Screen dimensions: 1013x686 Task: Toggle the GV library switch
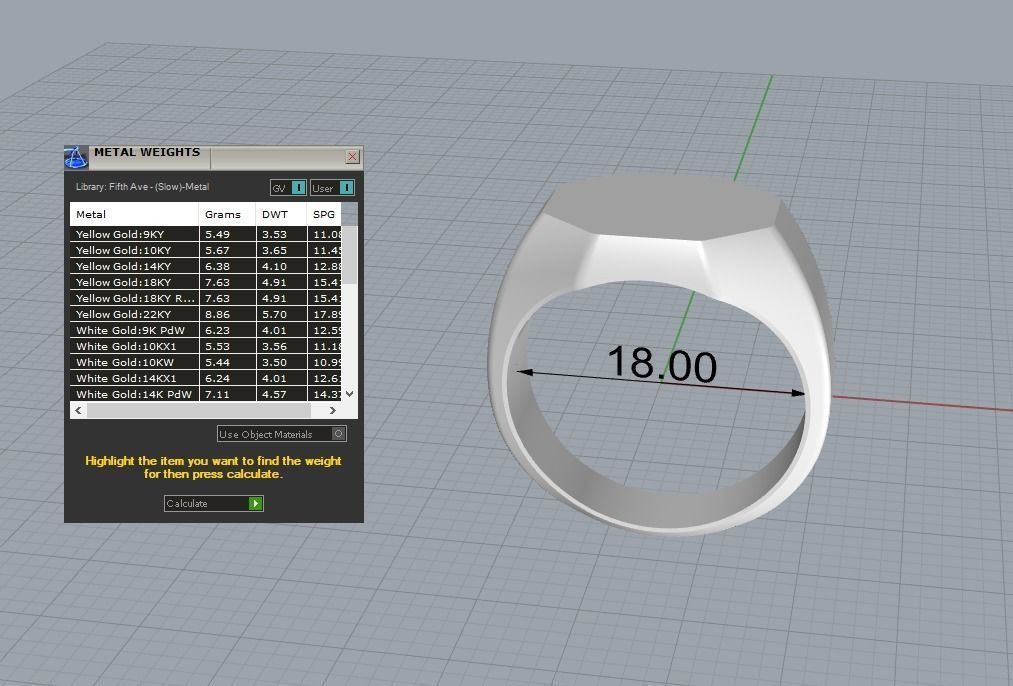[x=288, y=188]
